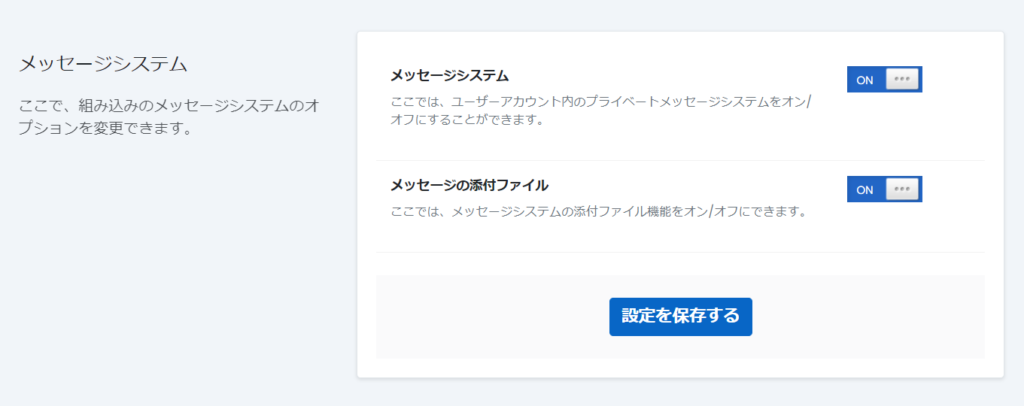The width and height of the screenshot is (1024, 406).
Task: Click the white settings card's bottom margin
Action: click(x=680, y=368)
